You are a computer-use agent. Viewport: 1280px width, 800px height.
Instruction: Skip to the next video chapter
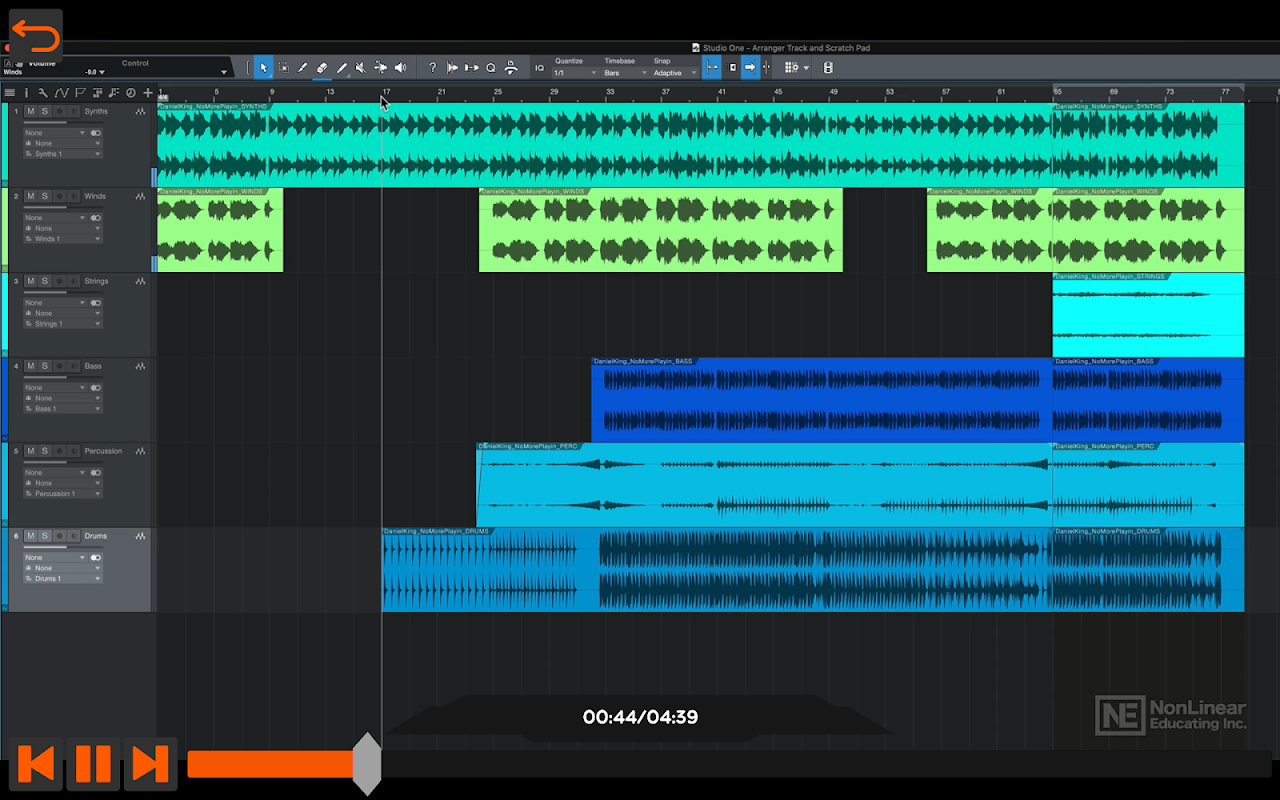(150, 764)
